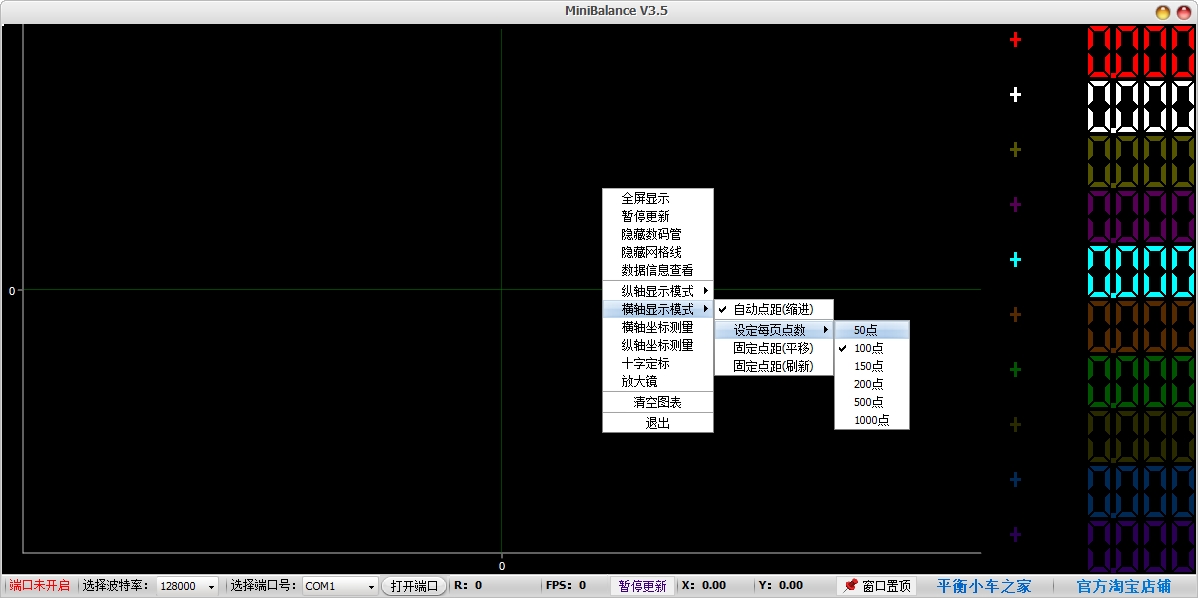Click the blue plus channel marker
The height and width of the screenshot is (598, 1198).
[x=1015, y=479]
